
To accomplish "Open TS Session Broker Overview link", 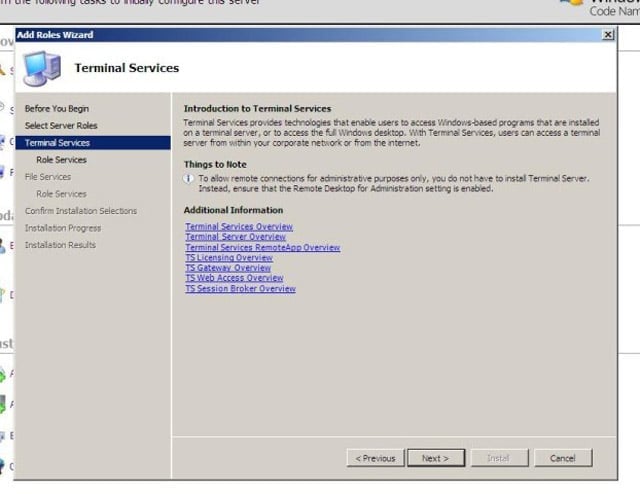I will [240, 289].
